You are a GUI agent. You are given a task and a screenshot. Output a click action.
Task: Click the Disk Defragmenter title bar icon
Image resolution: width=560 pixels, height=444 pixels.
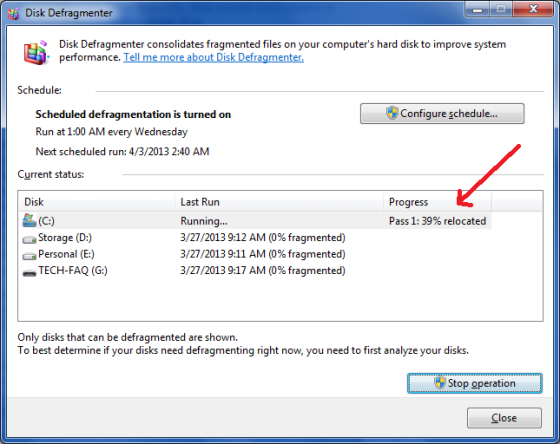tap(13, 13)
